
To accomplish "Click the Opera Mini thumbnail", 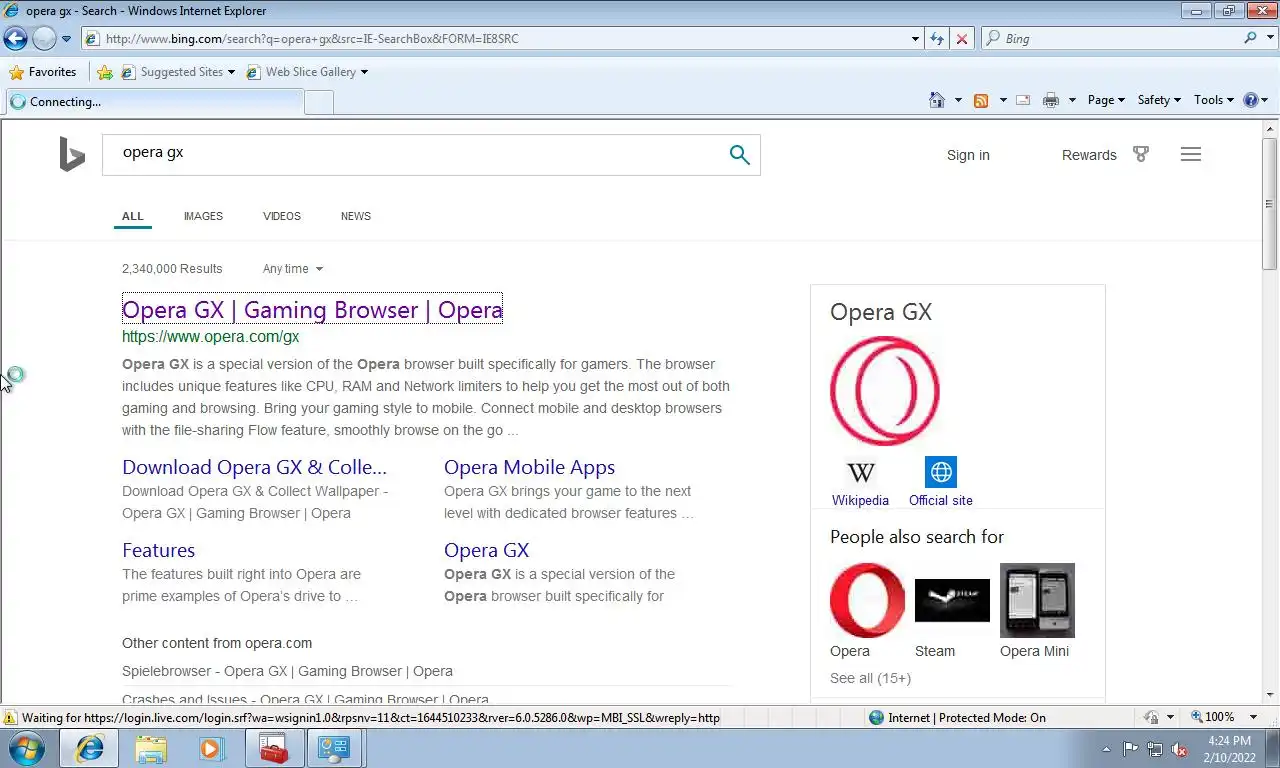I will [x=1037, y=600].
